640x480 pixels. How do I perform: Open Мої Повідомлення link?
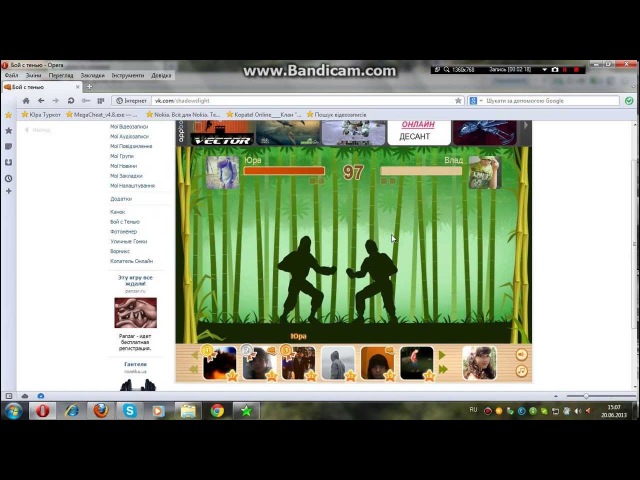coord(131,146)
